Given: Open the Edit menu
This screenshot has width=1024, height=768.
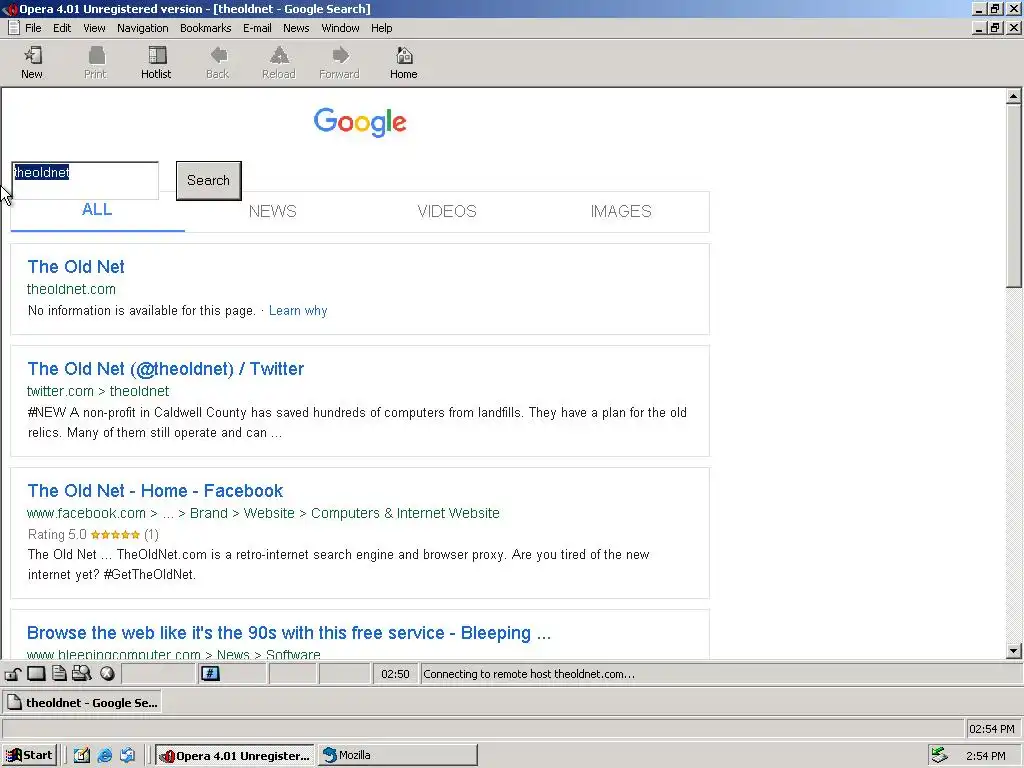Looking at the screenshot, I should click(62, 28).
